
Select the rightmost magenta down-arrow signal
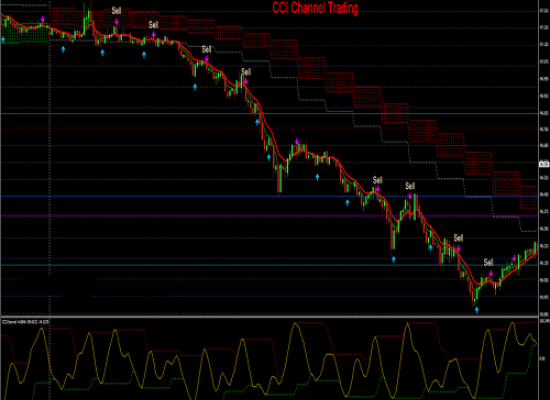tap(514, 259)
